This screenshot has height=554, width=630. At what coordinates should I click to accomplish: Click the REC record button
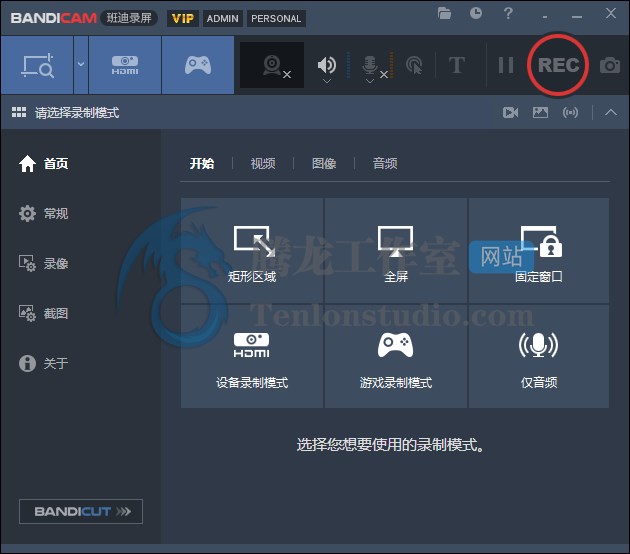click(558, 65)
